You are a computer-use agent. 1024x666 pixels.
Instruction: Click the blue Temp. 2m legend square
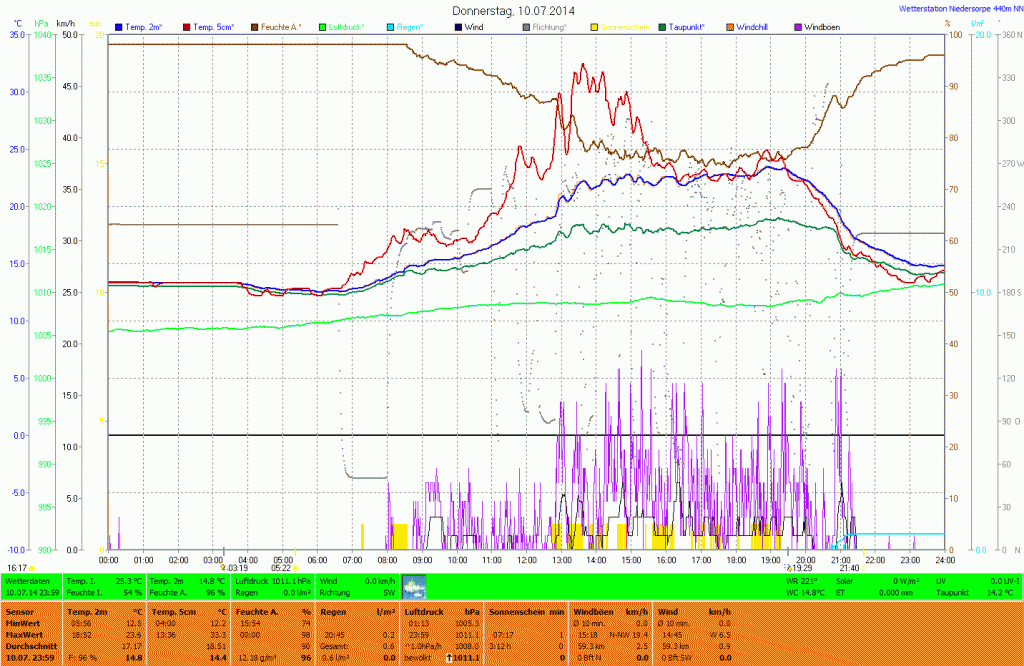click(x=120, y=27)
